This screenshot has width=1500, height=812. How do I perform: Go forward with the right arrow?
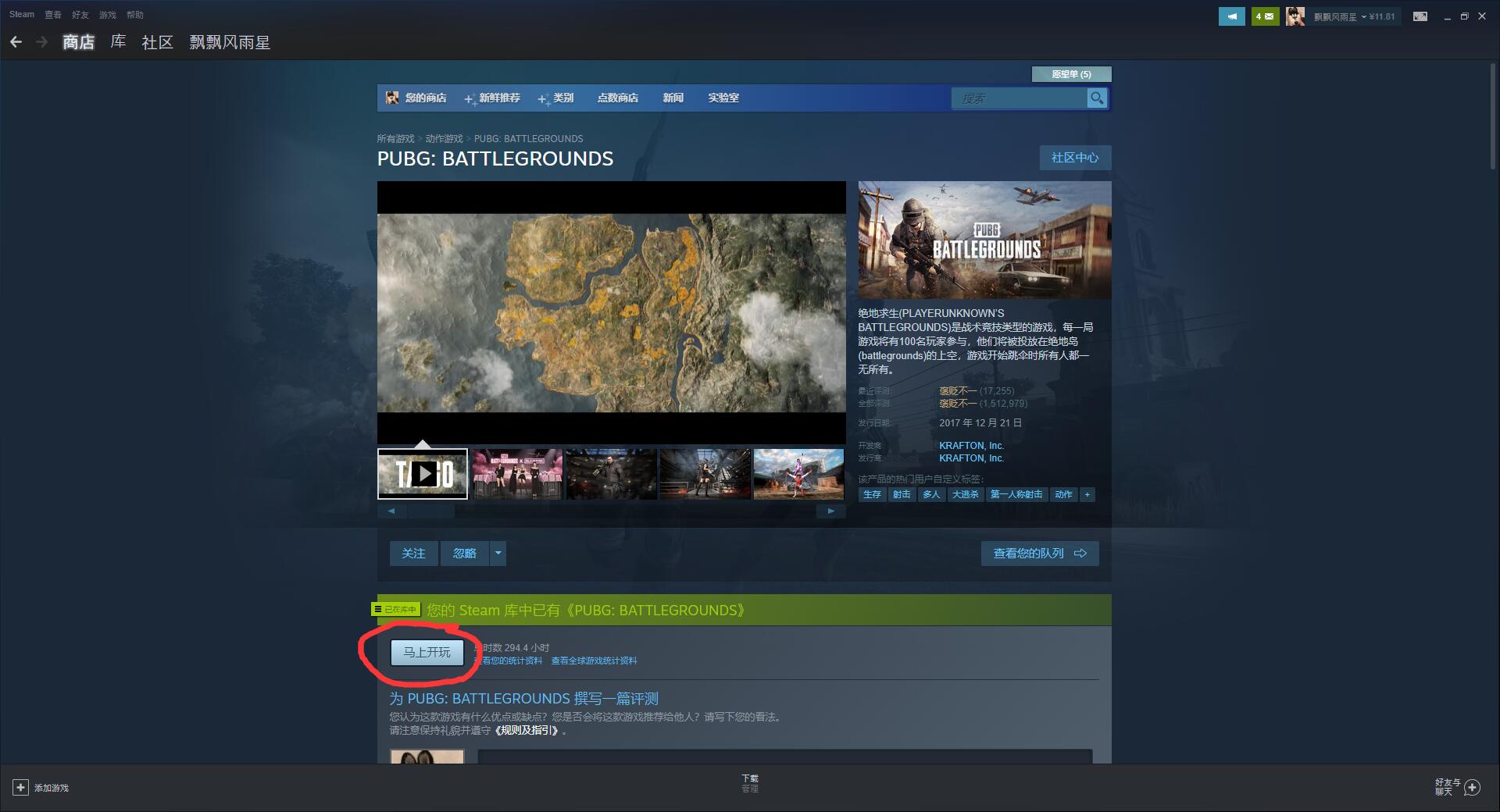[x=41, y=41]
